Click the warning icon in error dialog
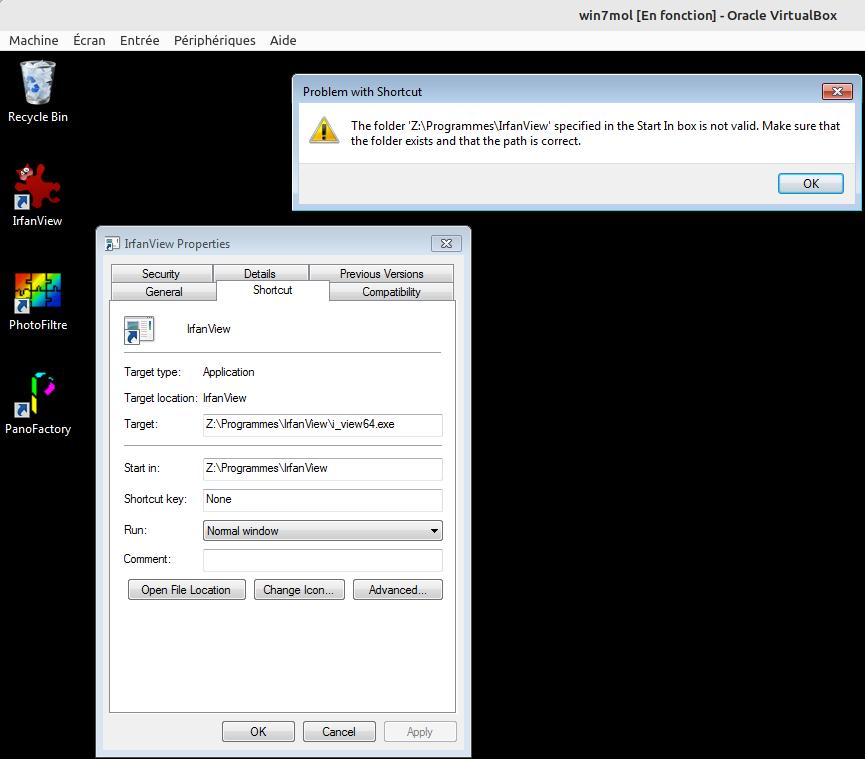This screenshot has width=865, height=759. (323, 131)
